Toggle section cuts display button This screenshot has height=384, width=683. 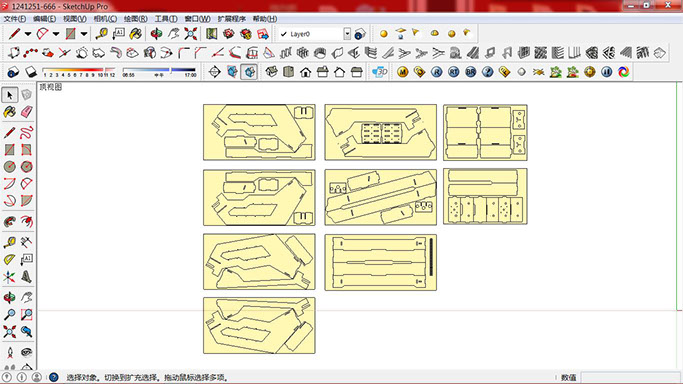(249, 72)
